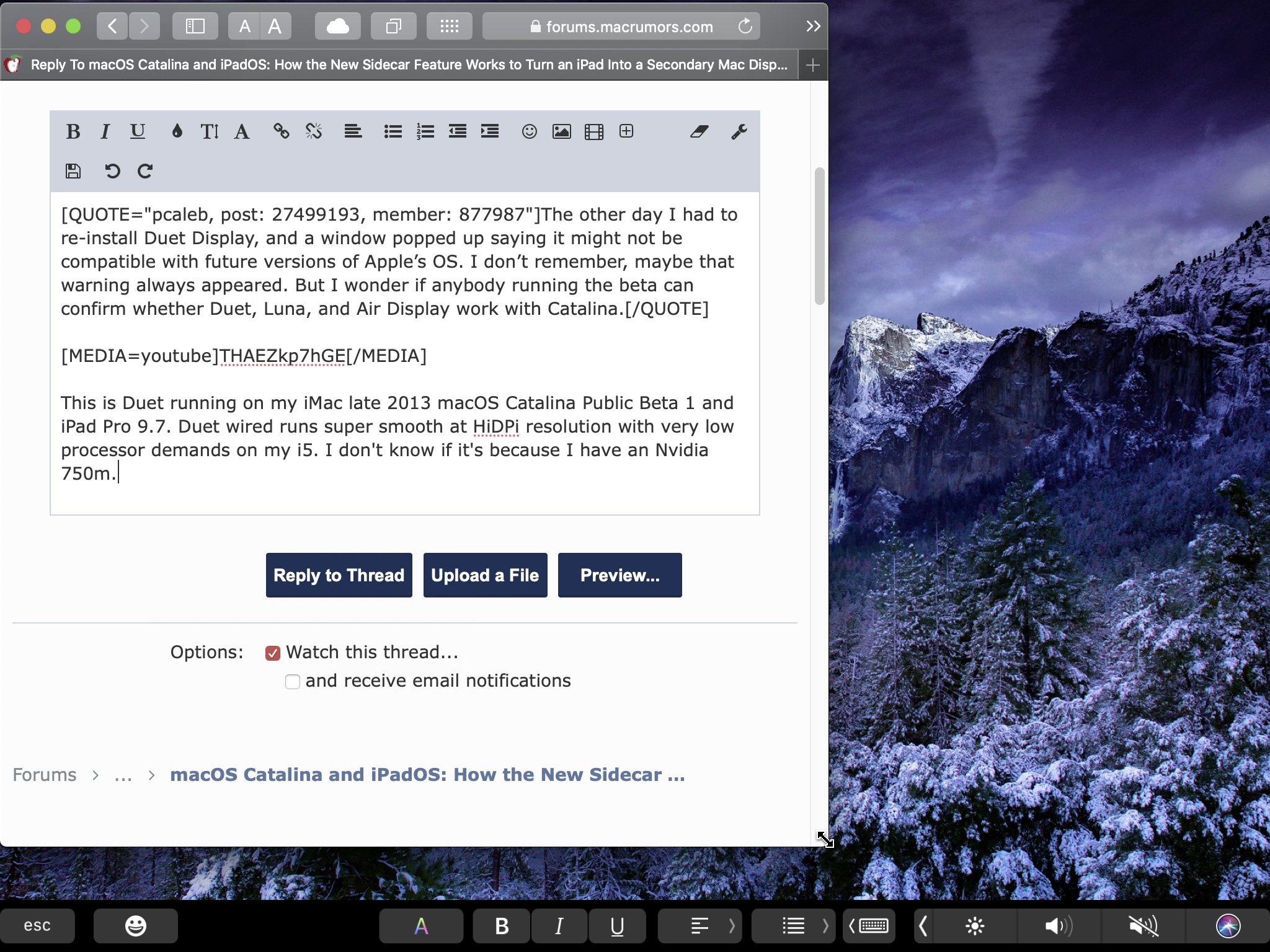Tap esc on the Touch Bar
This screenshot has height=952, width=1270.
(x=37, y=926)
